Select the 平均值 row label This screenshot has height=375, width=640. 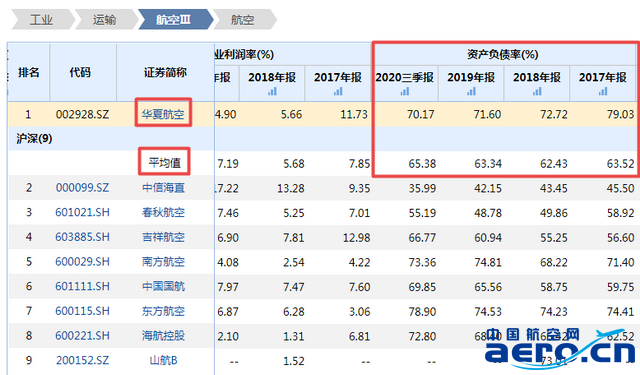(164, 163)
